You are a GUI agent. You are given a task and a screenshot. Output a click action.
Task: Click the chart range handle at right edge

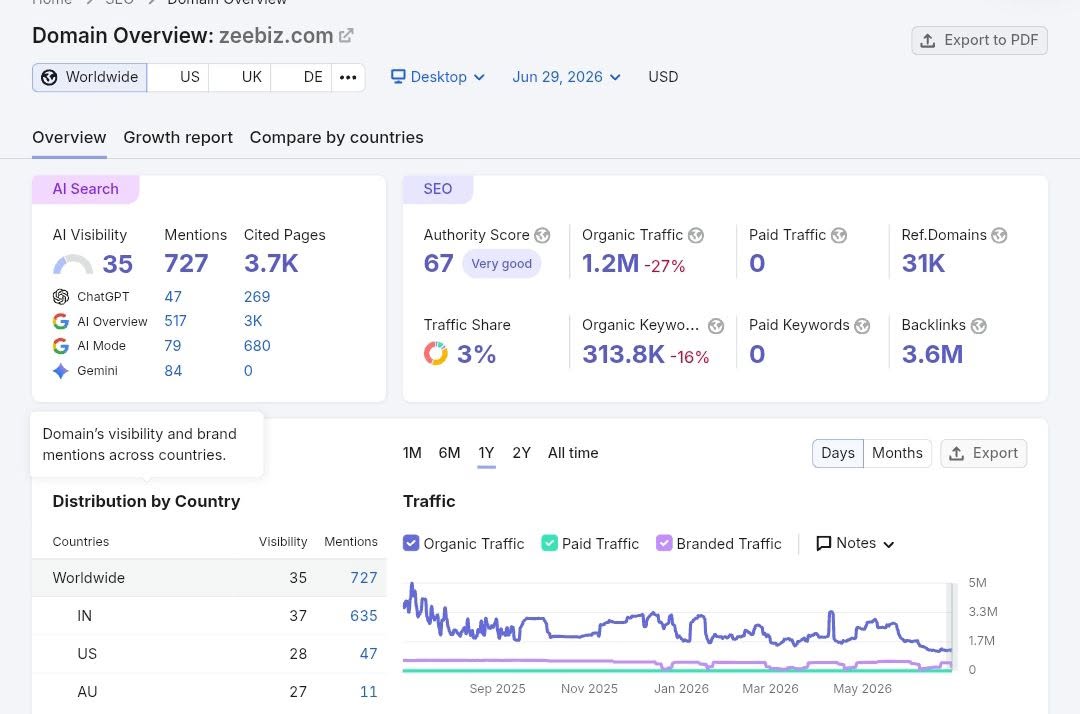952,627
